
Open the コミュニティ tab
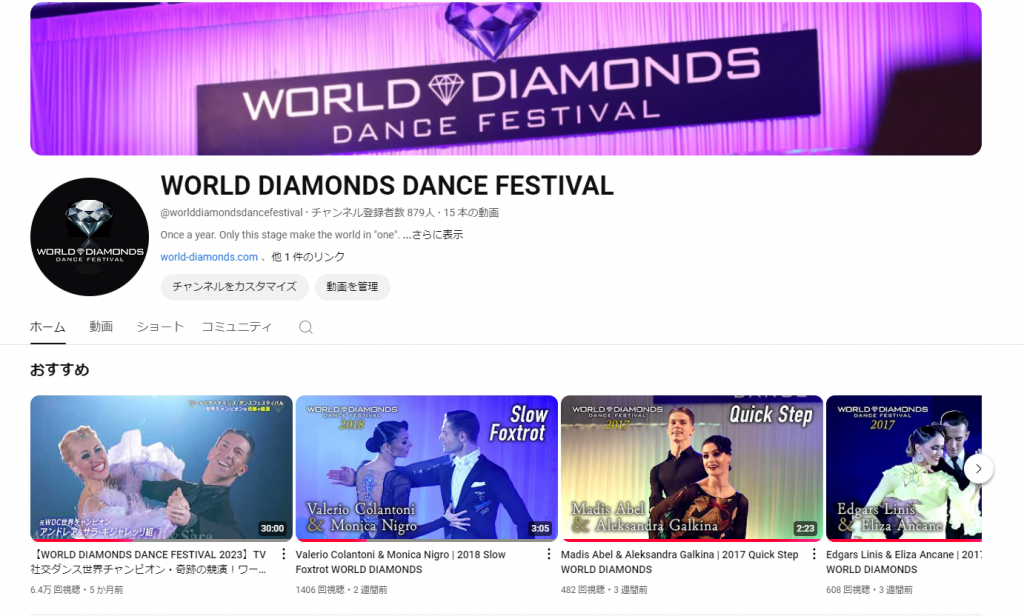[x=236, y=327]
